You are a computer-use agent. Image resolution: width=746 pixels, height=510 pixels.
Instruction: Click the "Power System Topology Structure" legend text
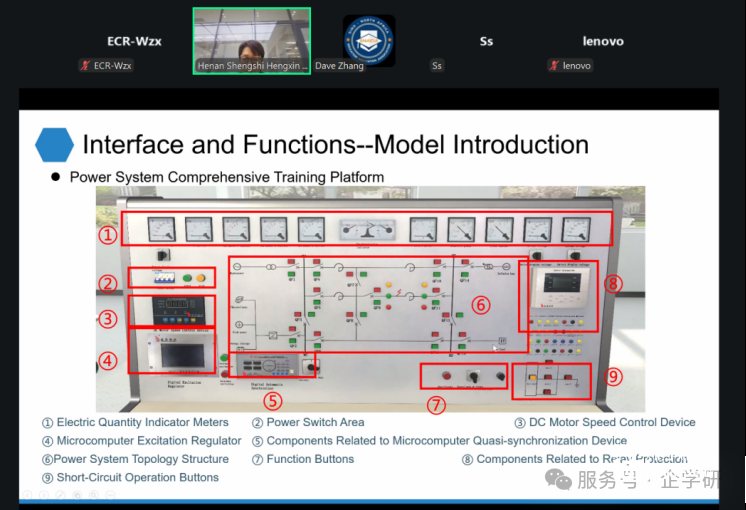tap(141, 459)
